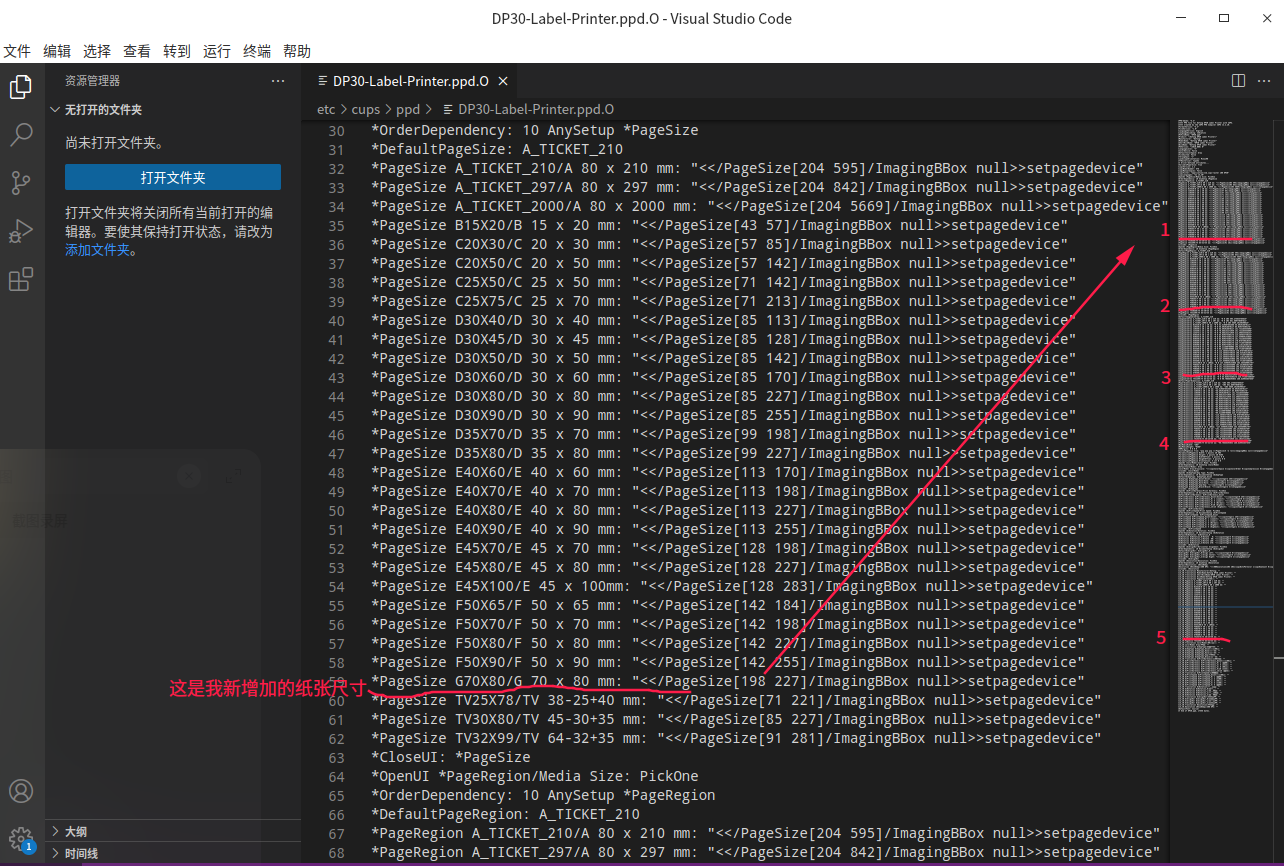The image size is (1284, 866).
Task: Click the DP30-Label-Printer.ppd.O breadcrumb file name
Action: click(x=536, y=109)
